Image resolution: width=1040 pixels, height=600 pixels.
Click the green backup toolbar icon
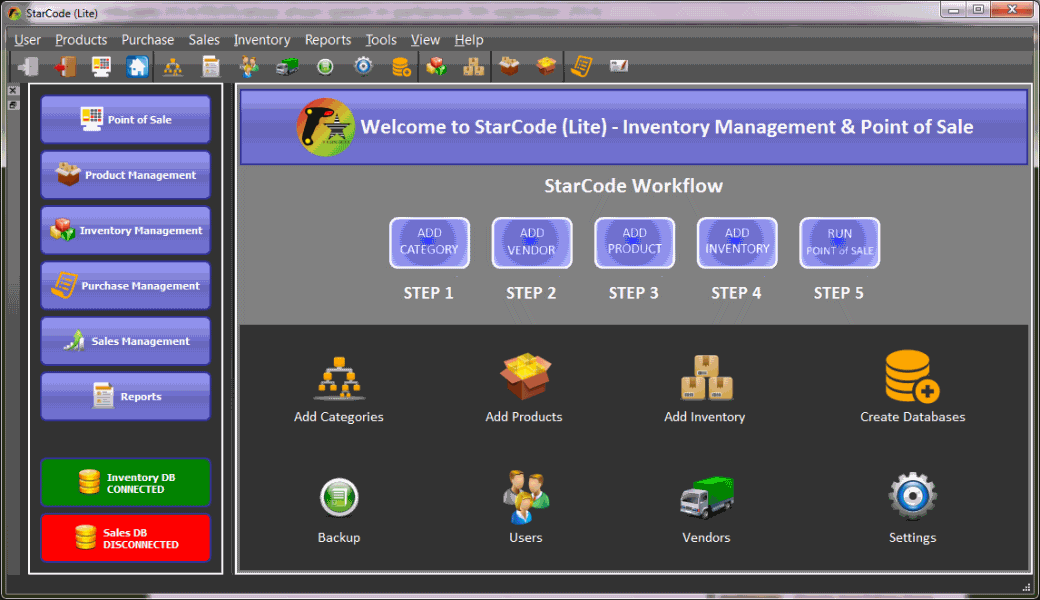(x=325, y=66)
